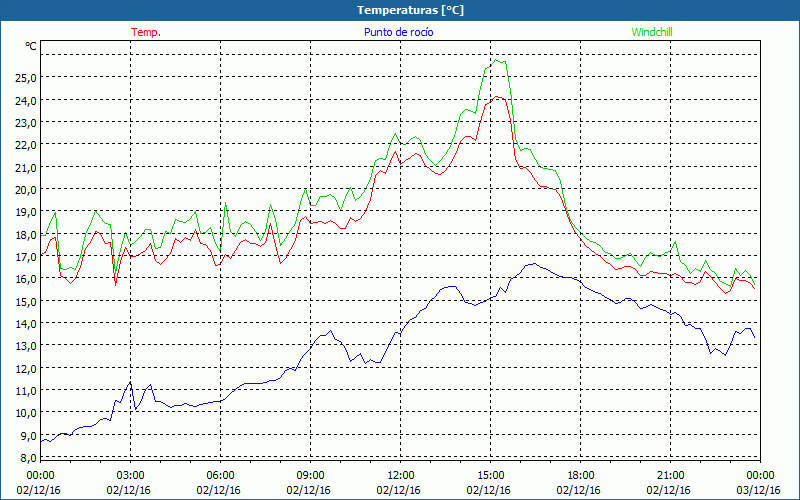The image size is (800, 500).
Task: Click the 9,0 y-axis value
Action: pyautogui.click(x=28, y=435)
